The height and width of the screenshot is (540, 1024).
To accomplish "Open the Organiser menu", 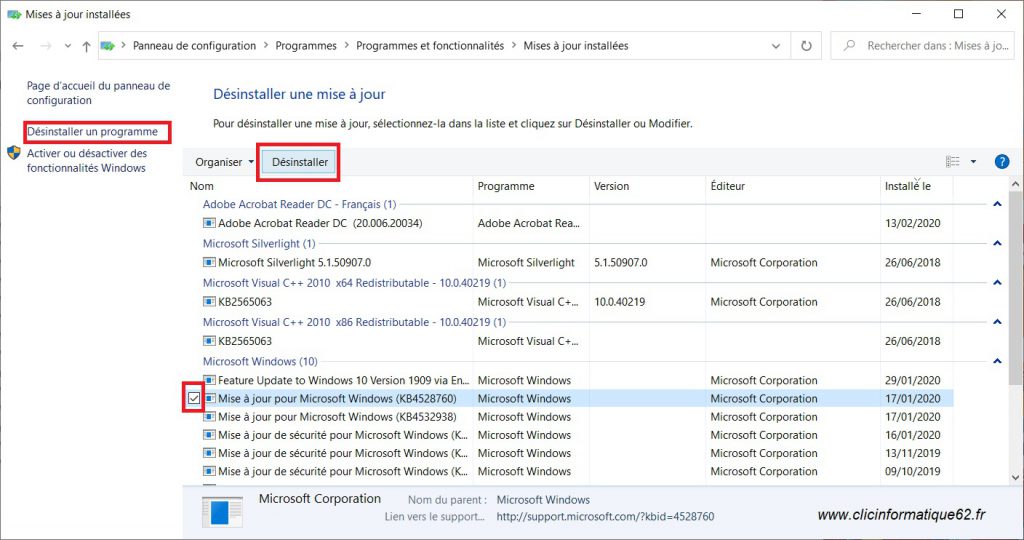I will [x=224, y=162].
